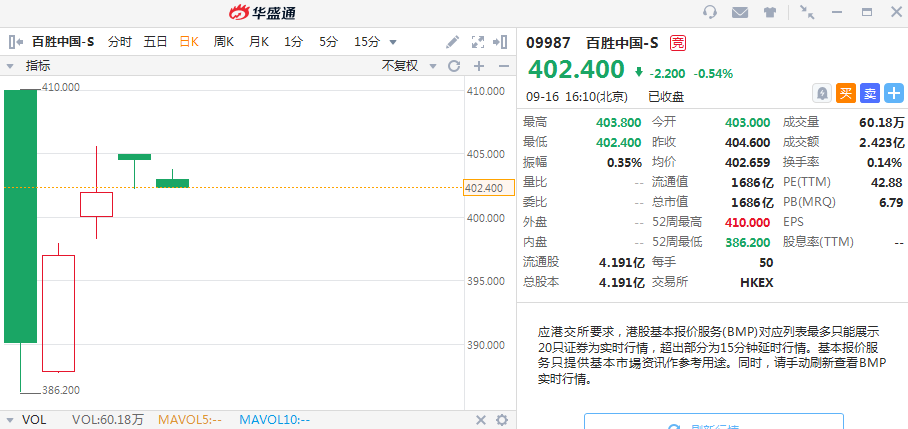Click the 买 buy button

pos(846,93)
